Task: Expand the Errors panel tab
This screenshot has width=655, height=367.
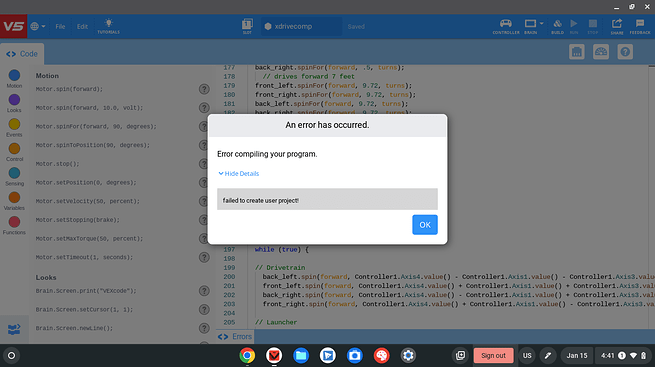Action: coord(235,337)
